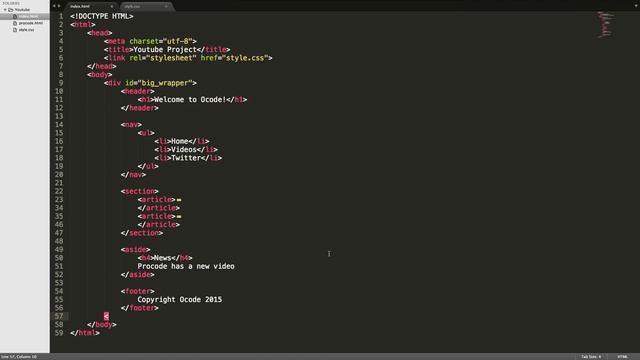
Task: Open procode.html from the sidebar
Action: click(x=31, y=23)
